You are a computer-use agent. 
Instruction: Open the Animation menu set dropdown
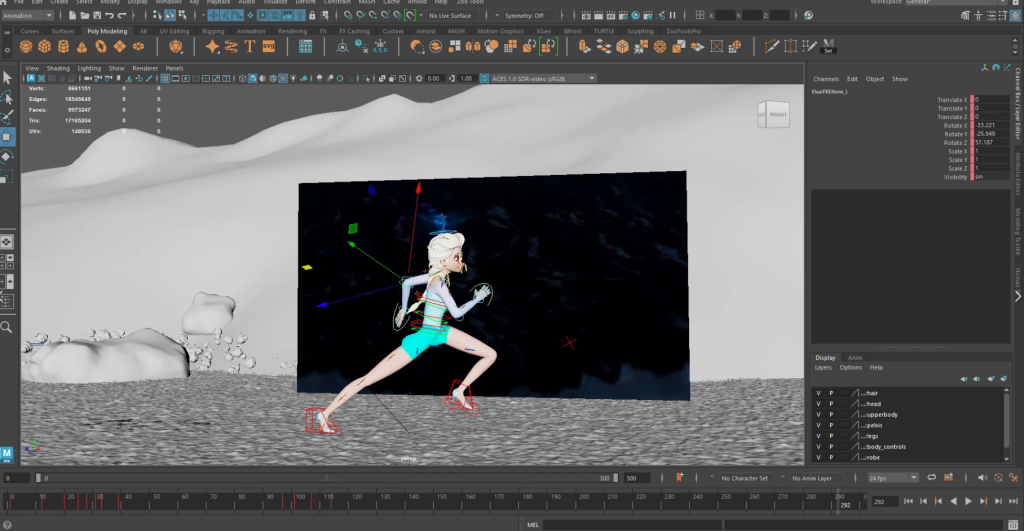click(x=27, y=15)
